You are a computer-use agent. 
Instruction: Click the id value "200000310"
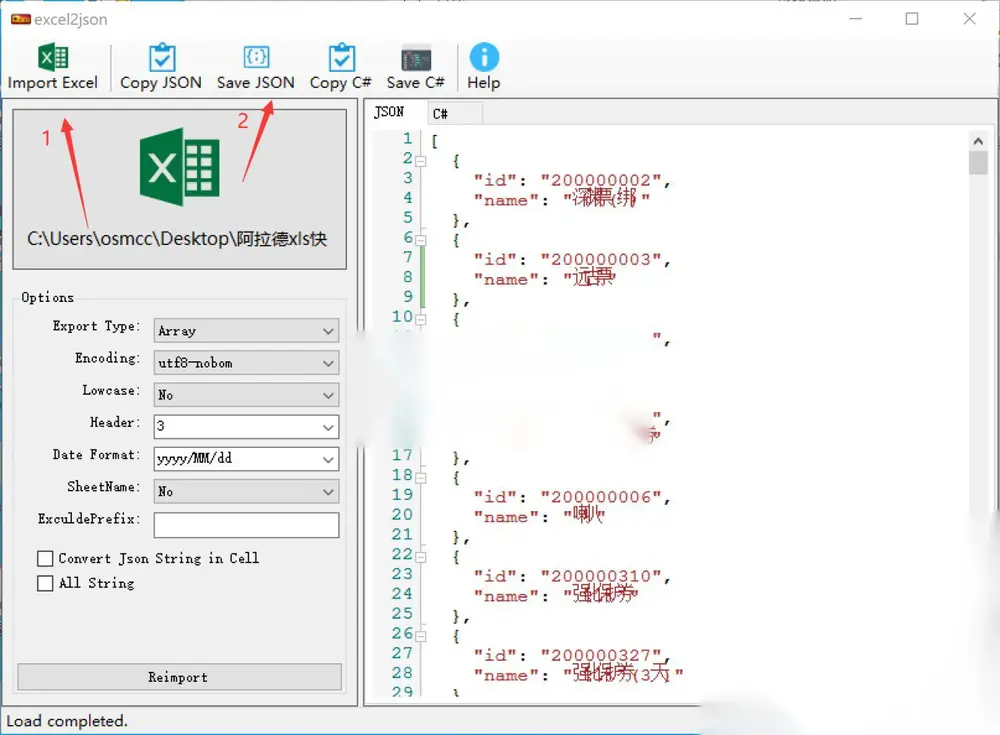click(x=601, y=576)
